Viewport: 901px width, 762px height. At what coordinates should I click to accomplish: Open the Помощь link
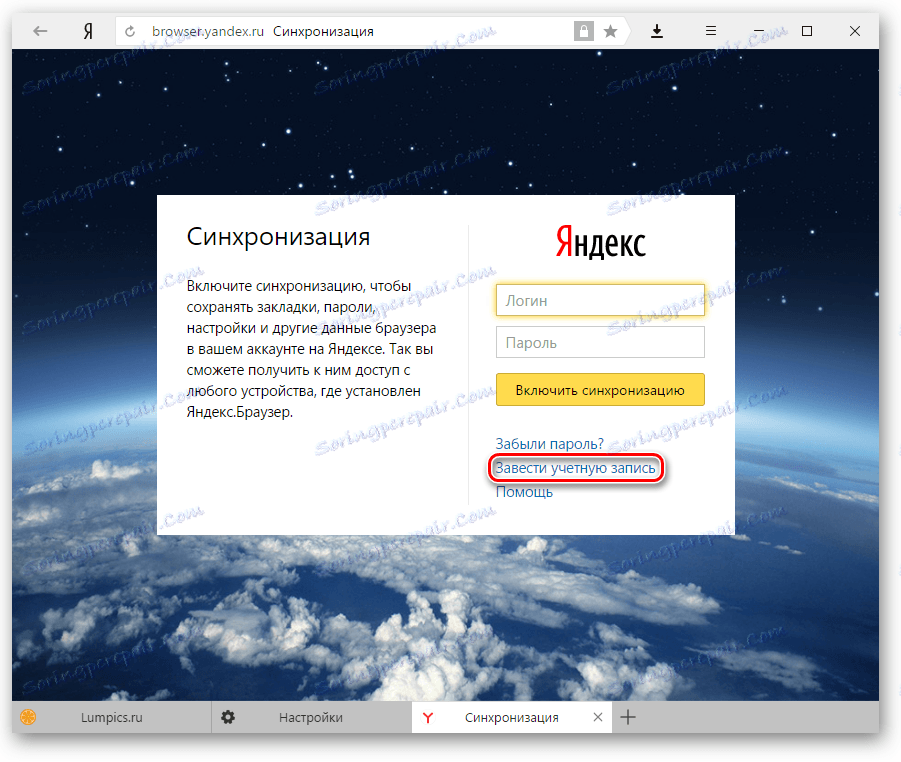pos(523,492)
